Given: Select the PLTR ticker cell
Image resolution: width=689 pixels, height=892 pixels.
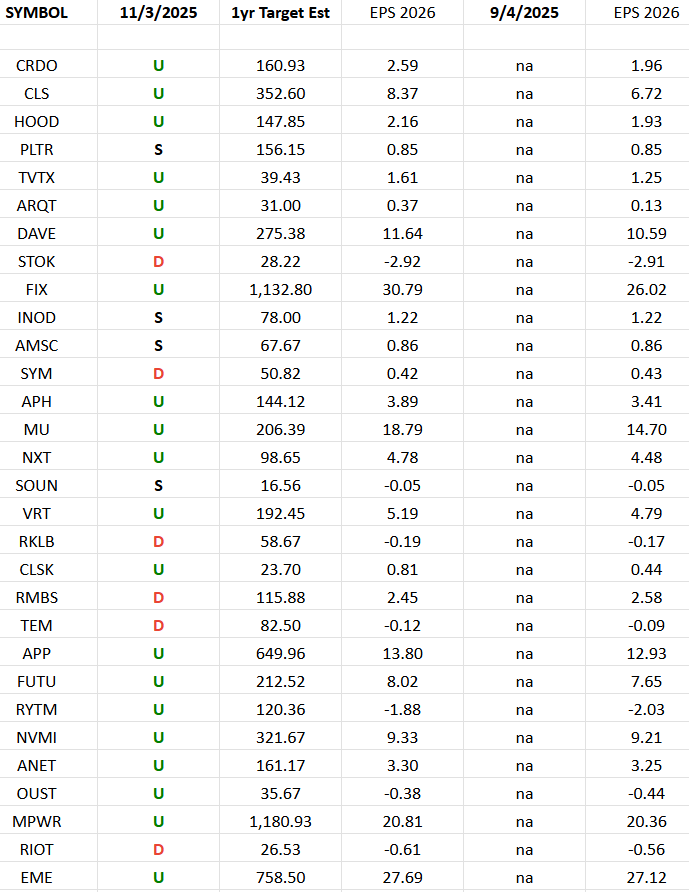Looking at the screenshot, I should click(38, 150).
